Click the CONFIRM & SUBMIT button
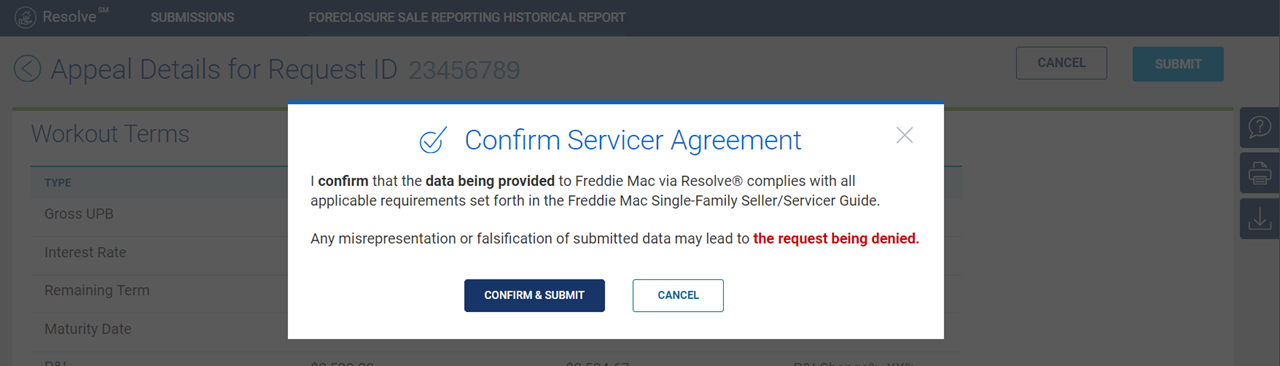 (x=534, y=295)
